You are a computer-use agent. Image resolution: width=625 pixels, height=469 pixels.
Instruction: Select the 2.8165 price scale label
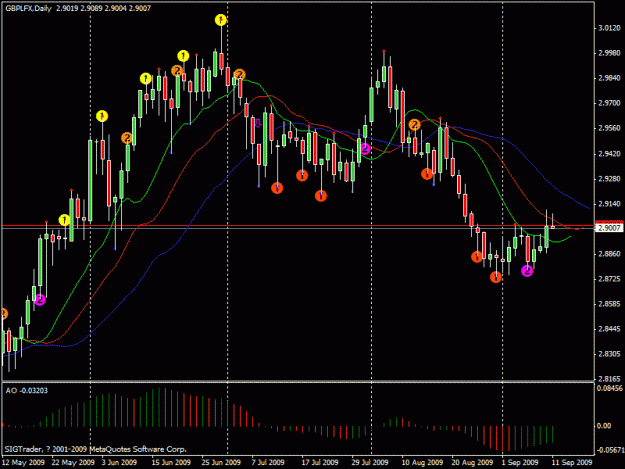(x=609, y=379)
